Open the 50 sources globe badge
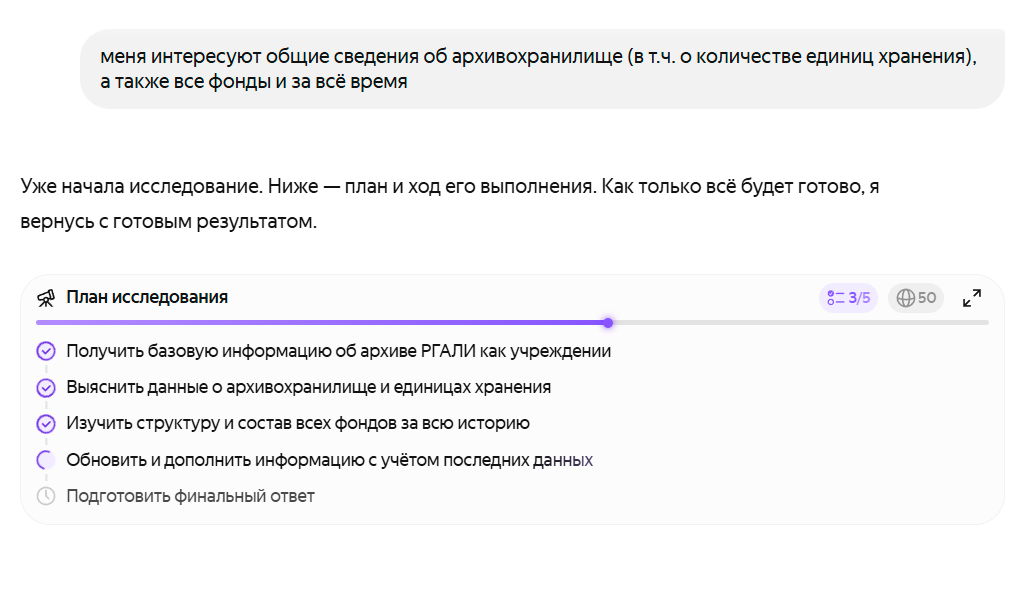This screenshot has height=590, width=1026. (x=916, y=298)
